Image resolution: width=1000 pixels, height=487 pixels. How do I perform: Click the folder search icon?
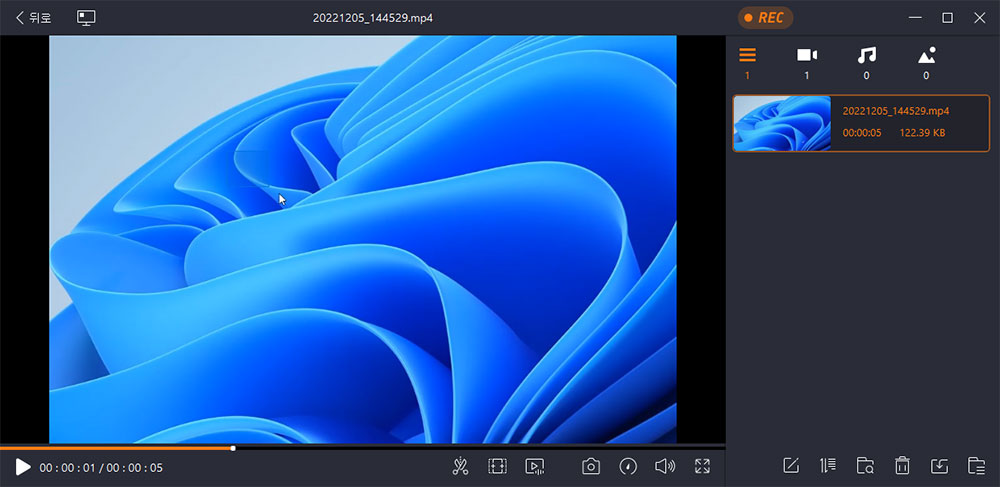click(865, 466)
